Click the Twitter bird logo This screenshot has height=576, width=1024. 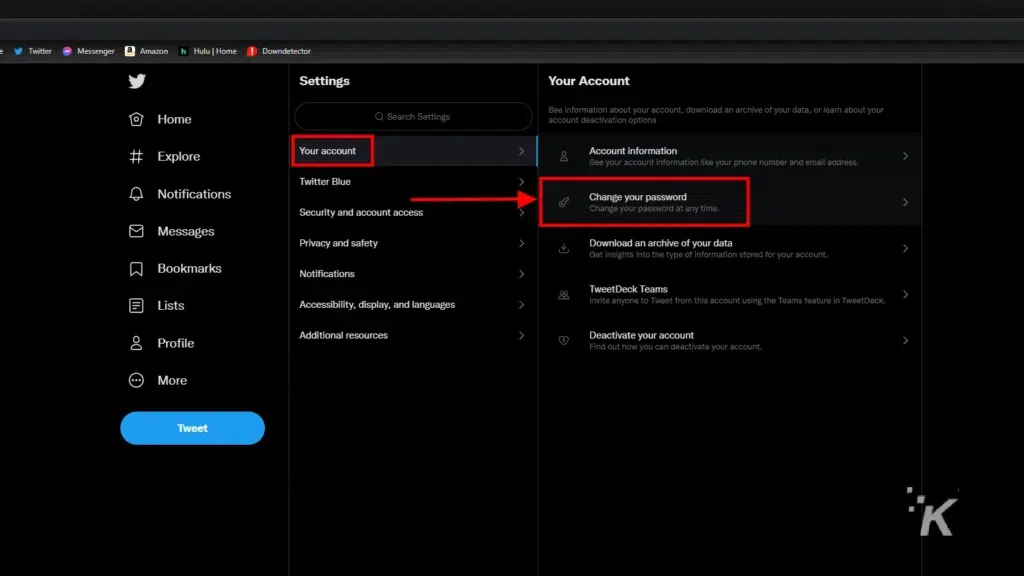pyautogui.click(x=136, y=81)
